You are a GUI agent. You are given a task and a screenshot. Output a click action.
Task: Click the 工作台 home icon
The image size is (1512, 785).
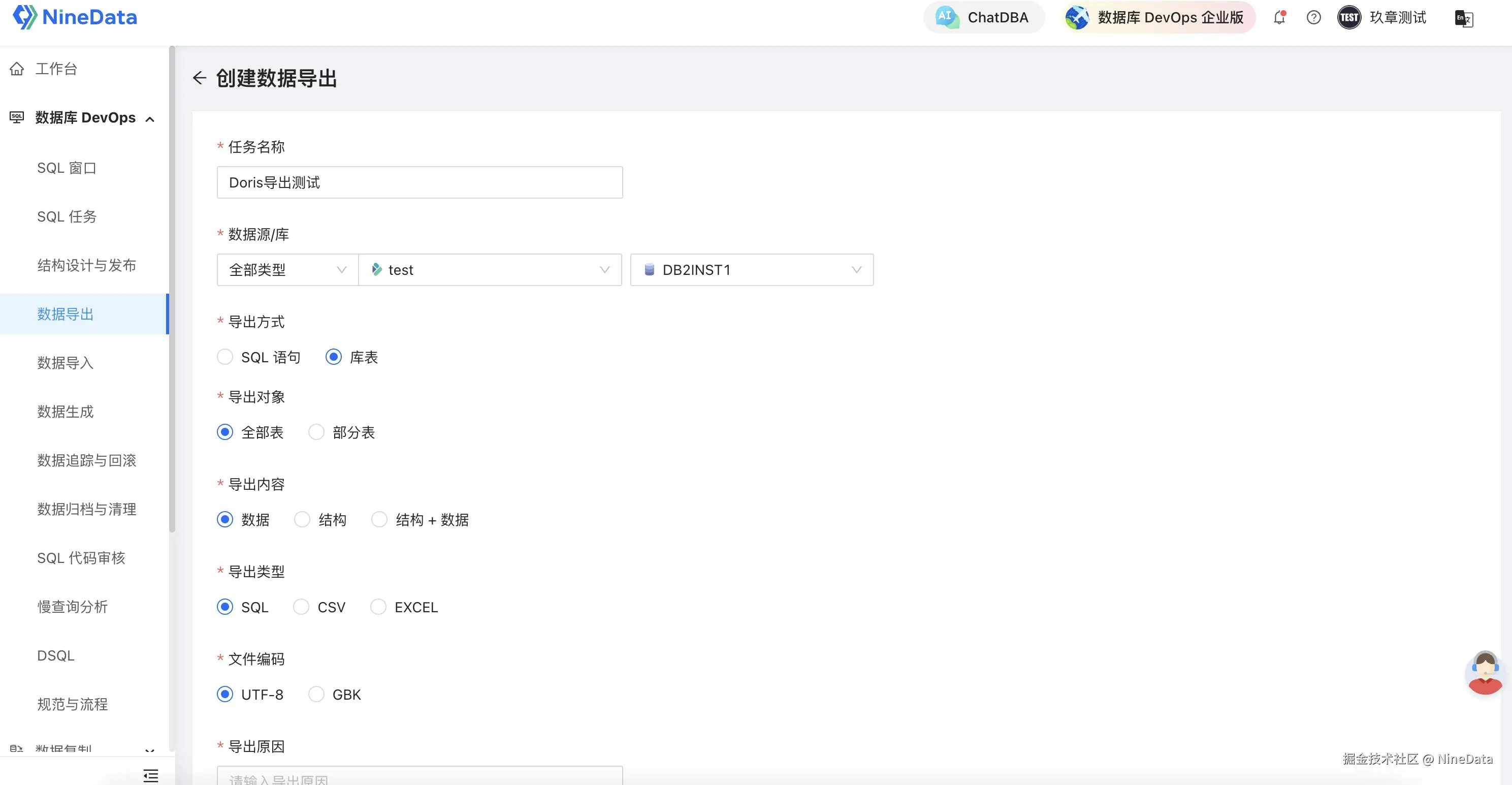pos(17,69)
